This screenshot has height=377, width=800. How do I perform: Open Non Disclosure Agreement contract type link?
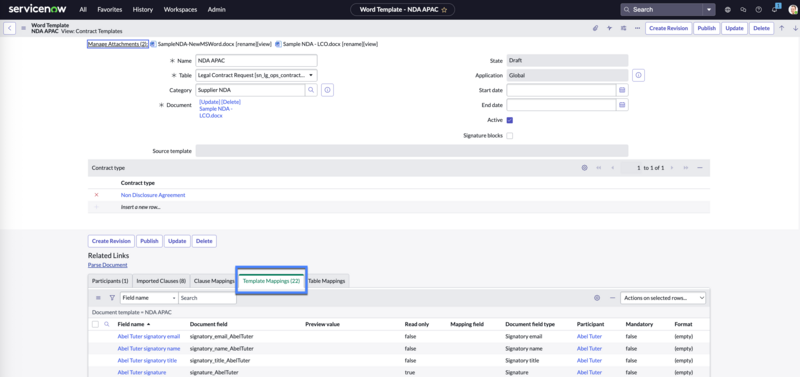[153, 195]
